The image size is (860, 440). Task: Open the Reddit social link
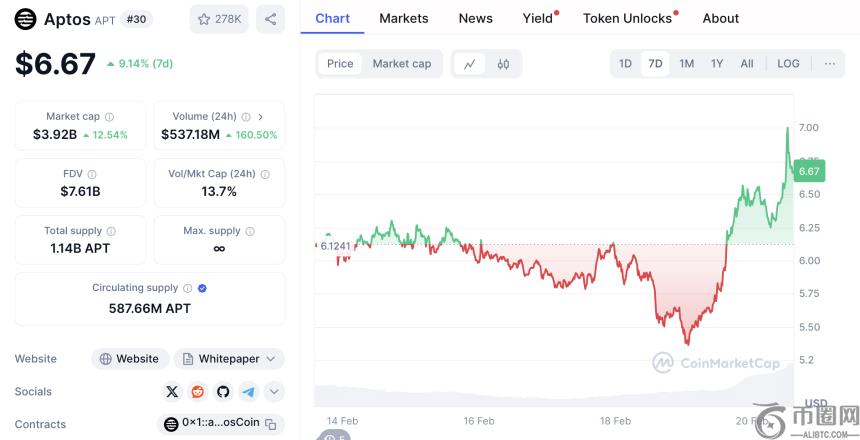click(197, 391)
